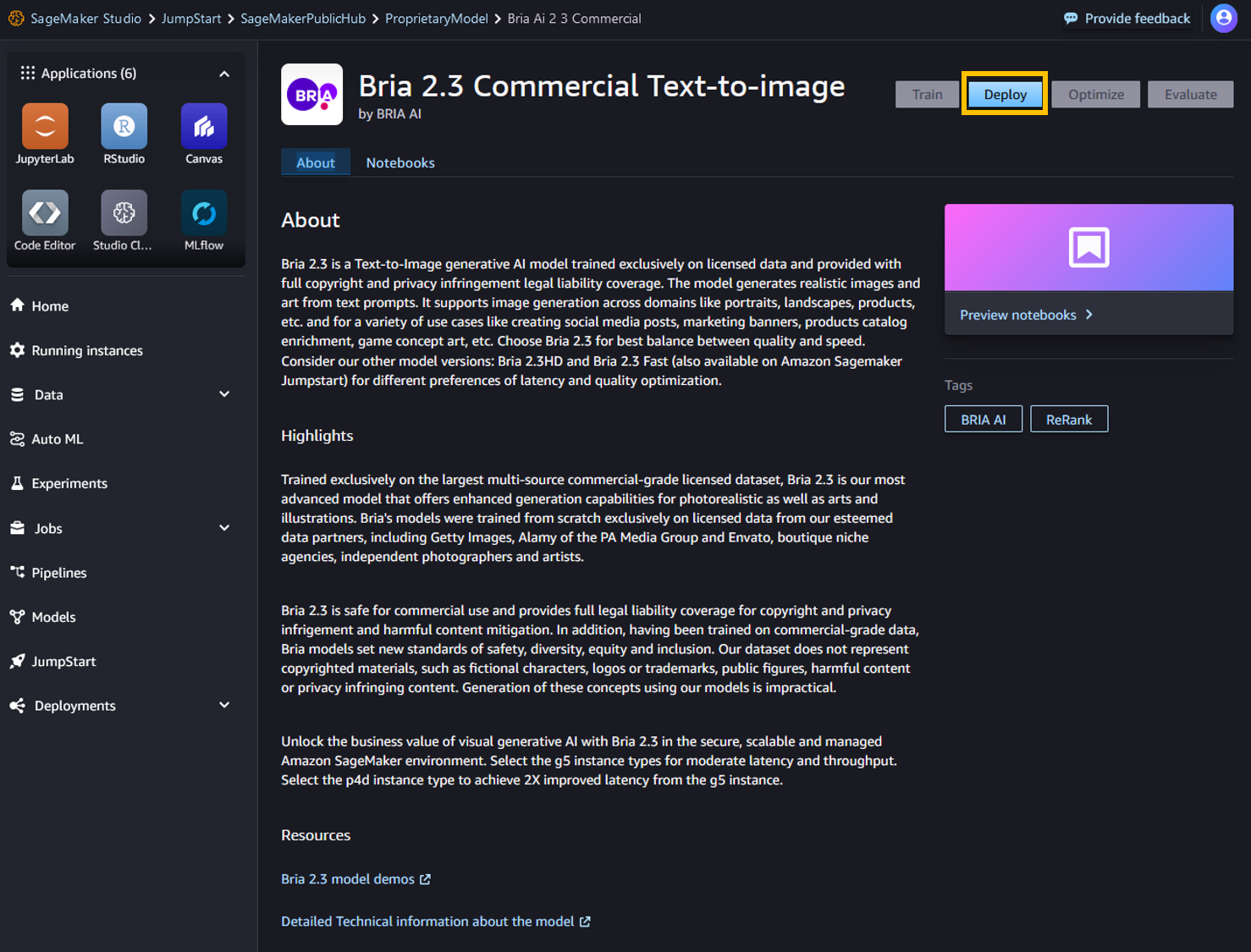Click the Running instances gear icon
The width and height of the screenshot is (1251, 952).
click(17, 349)
